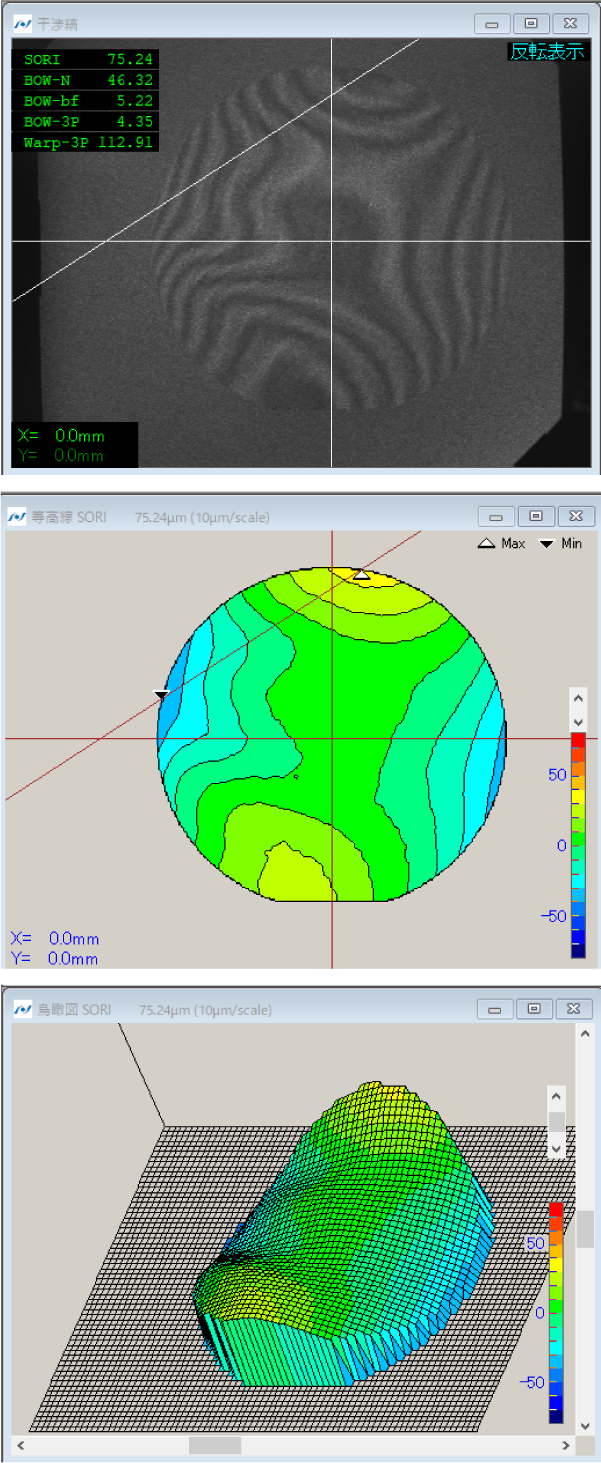Click the up arrow above contour color scale

pyautogui.click(x=577, y=699)
